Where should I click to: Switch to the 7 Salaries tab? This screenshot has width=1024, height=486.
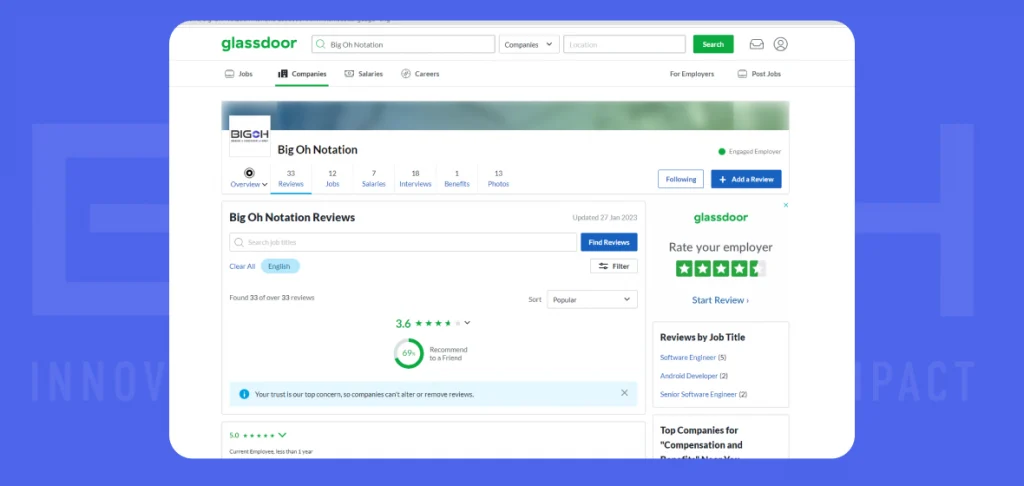(x=374, y=178)
